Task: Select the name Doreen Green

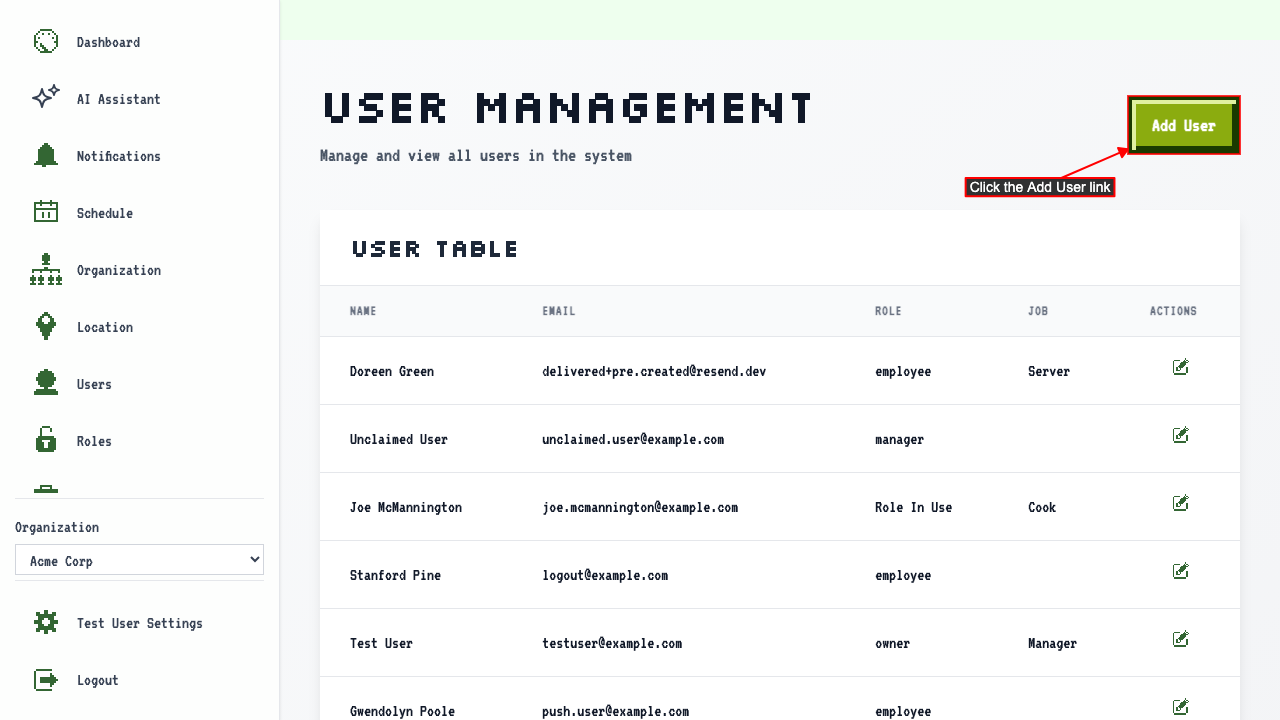Action: tap(392, 371)
